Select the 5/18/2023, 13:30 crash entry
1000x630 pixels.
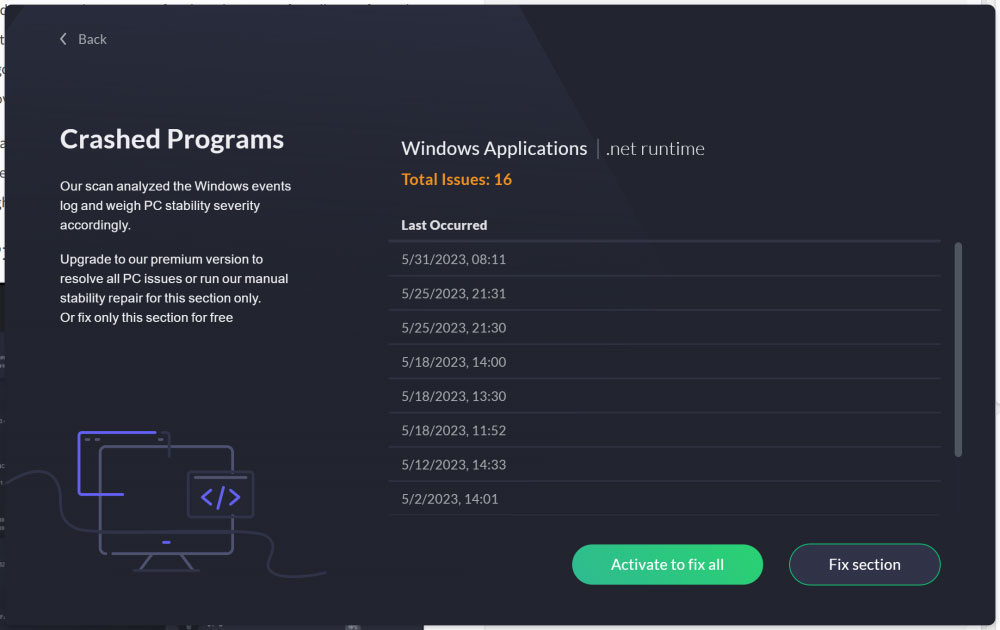(x=664, y=396)
